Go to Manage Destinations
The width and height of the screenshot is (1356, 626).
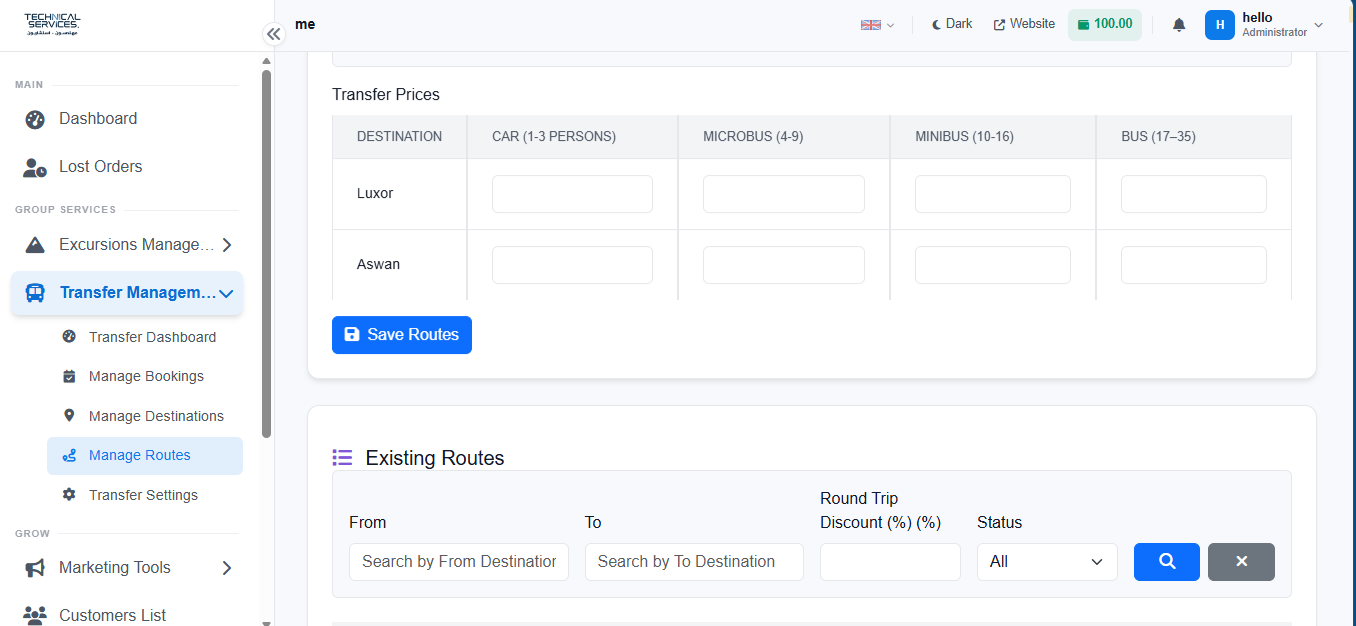[145, 416]
